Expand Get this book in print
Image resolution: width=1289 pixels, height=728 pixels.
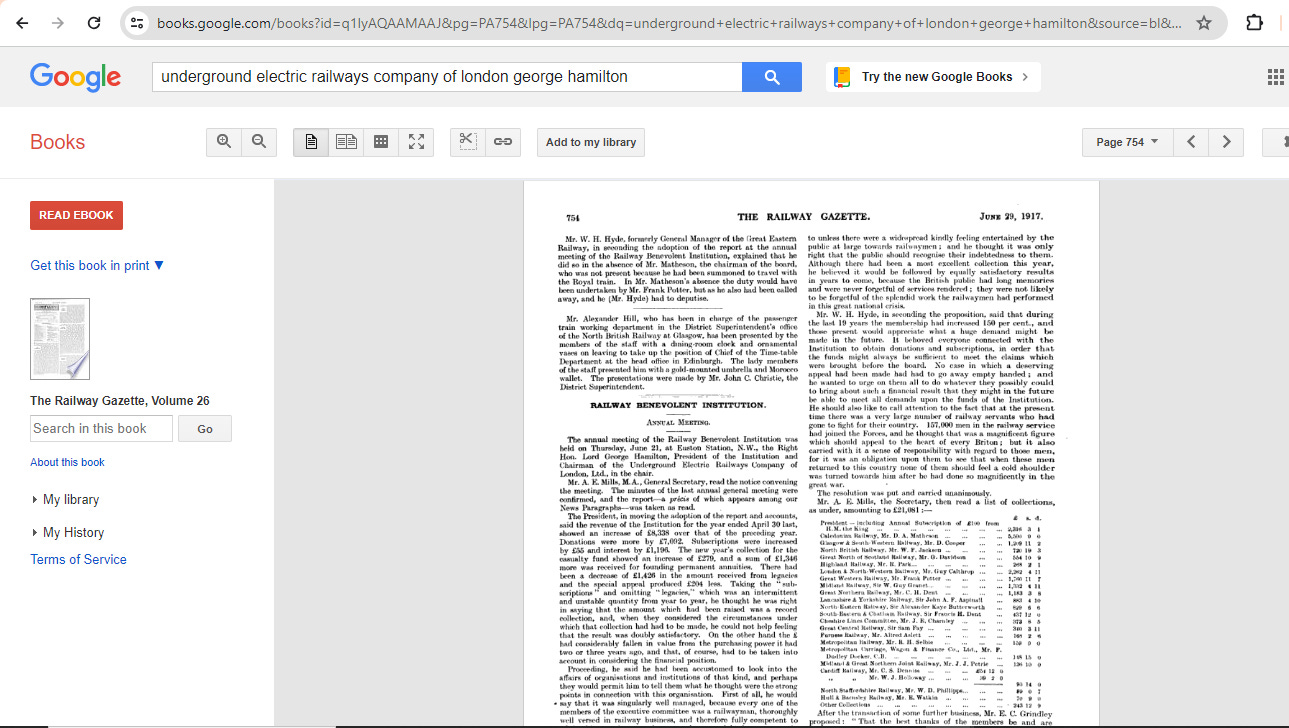[x=97, y=265]
